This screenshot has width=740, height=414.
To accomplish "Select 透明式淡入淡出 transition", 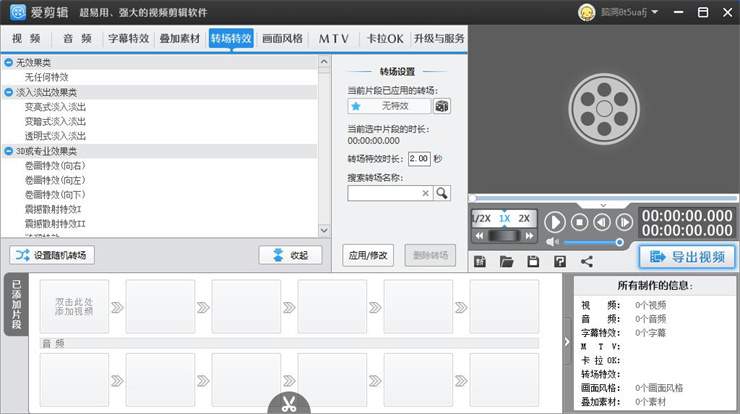I will [x=55, y=136].
